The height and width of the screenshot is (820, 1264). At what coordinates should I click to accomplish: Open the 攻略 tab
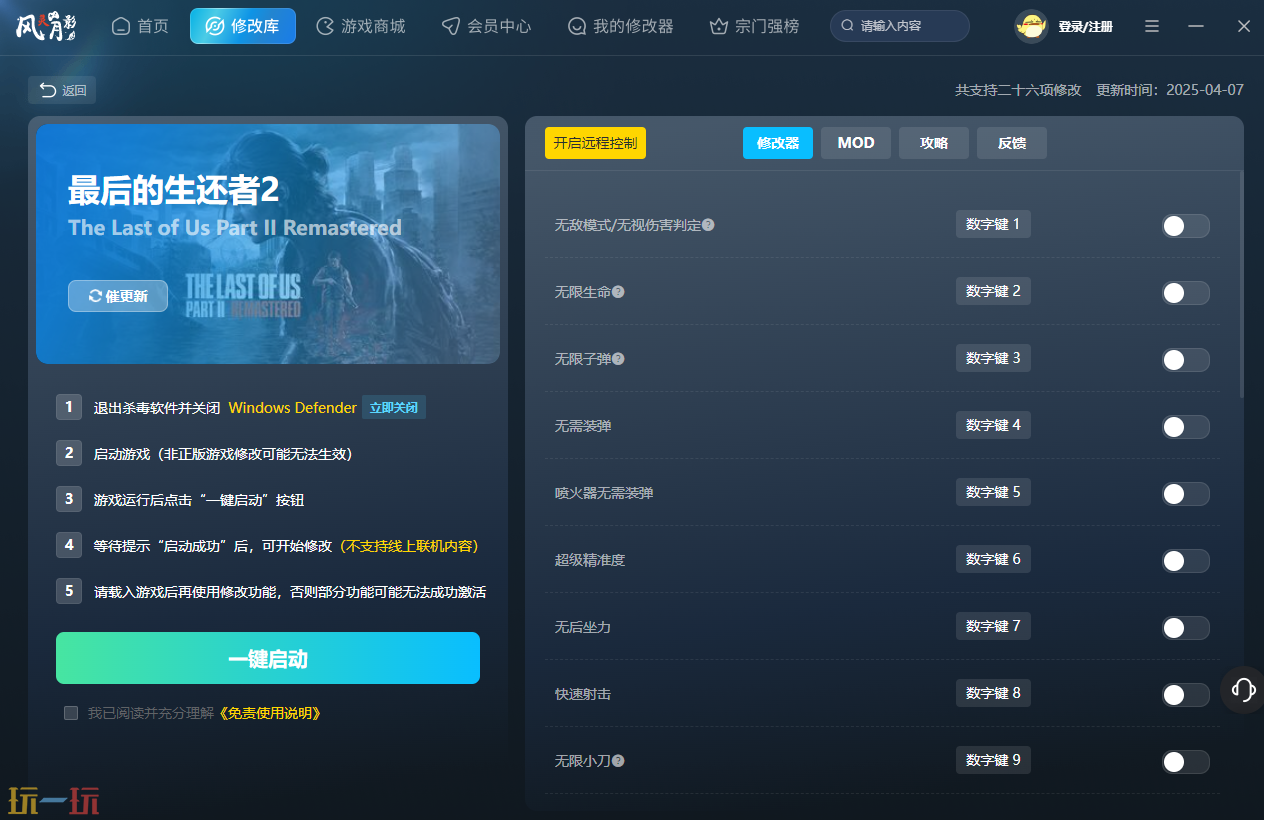point(934,143)
